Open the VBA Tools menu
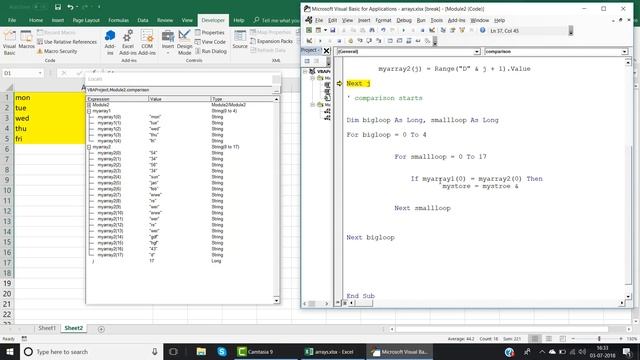The height and width of the screenshot is (360, 640). 436,20
